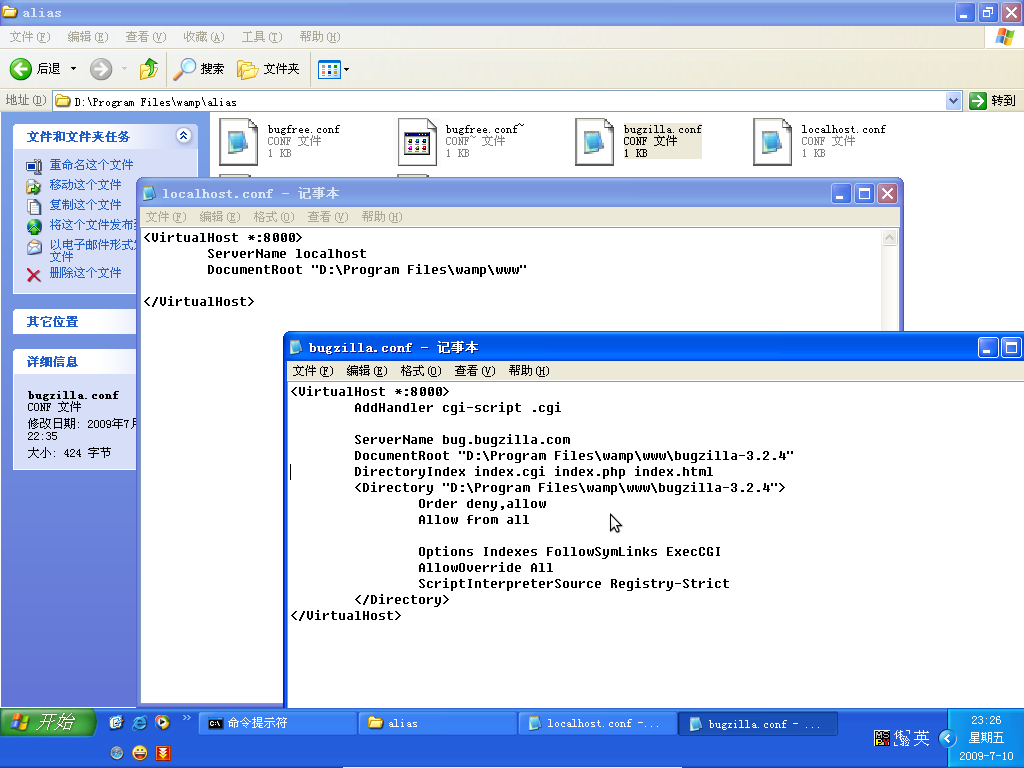Screen dimensions: 1024x768
Task: Click the Options Indexes FollowSymLinks ExecCGI line
Action: [x=569, y=551]
